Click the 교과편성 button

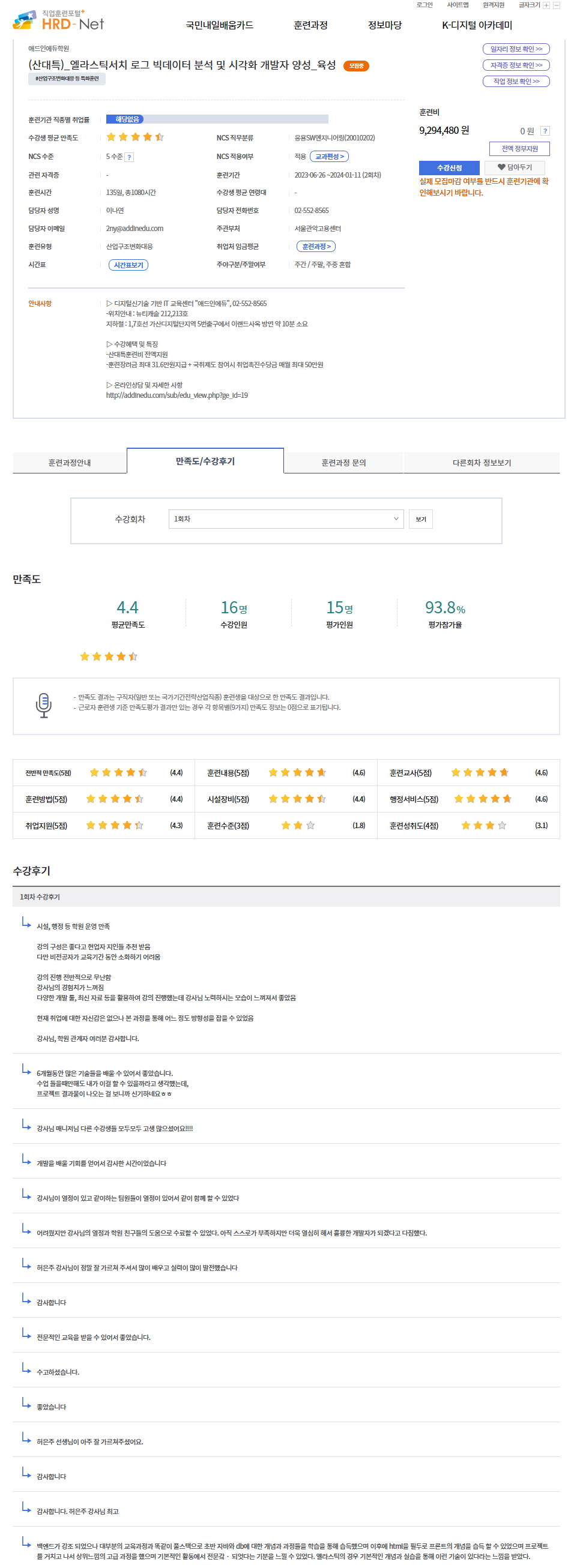[x=329, y=157]
